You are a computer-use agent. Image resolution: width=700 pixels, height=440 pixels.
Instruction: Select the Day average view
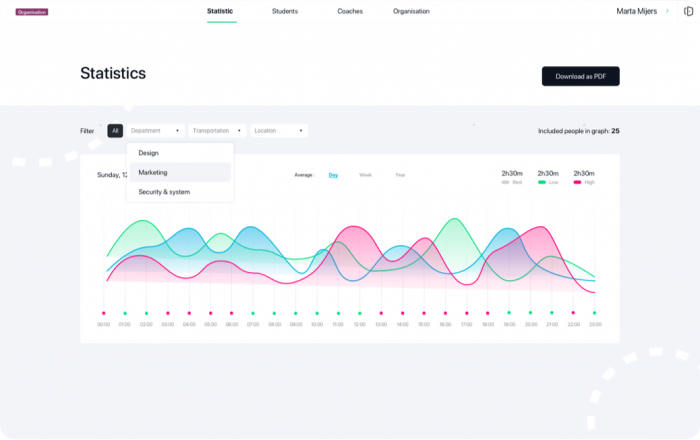coord(333,175)
